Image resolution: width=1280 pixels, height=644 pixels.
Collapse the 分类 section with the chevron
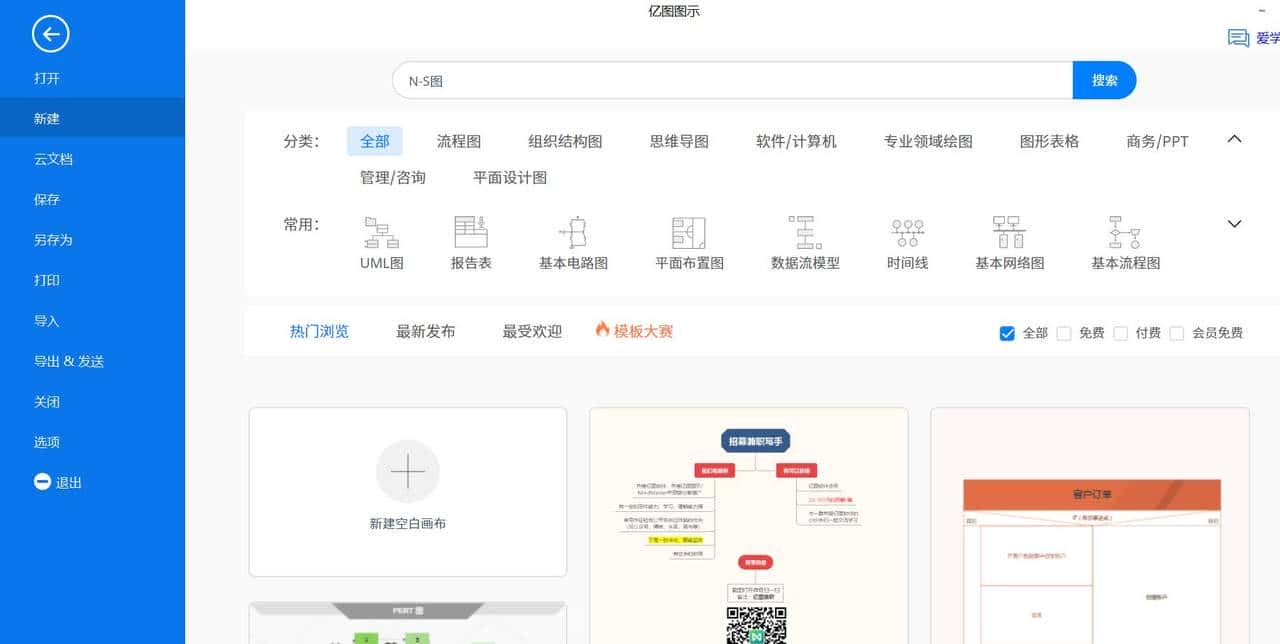coord(1233,140)
